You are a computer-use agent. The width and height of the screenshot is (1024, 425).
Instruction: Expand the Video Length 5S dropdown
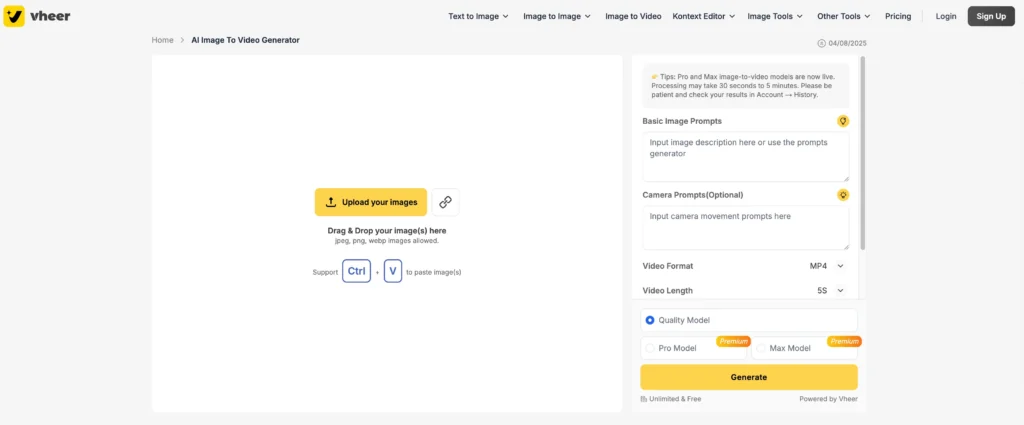click(827, 290)
